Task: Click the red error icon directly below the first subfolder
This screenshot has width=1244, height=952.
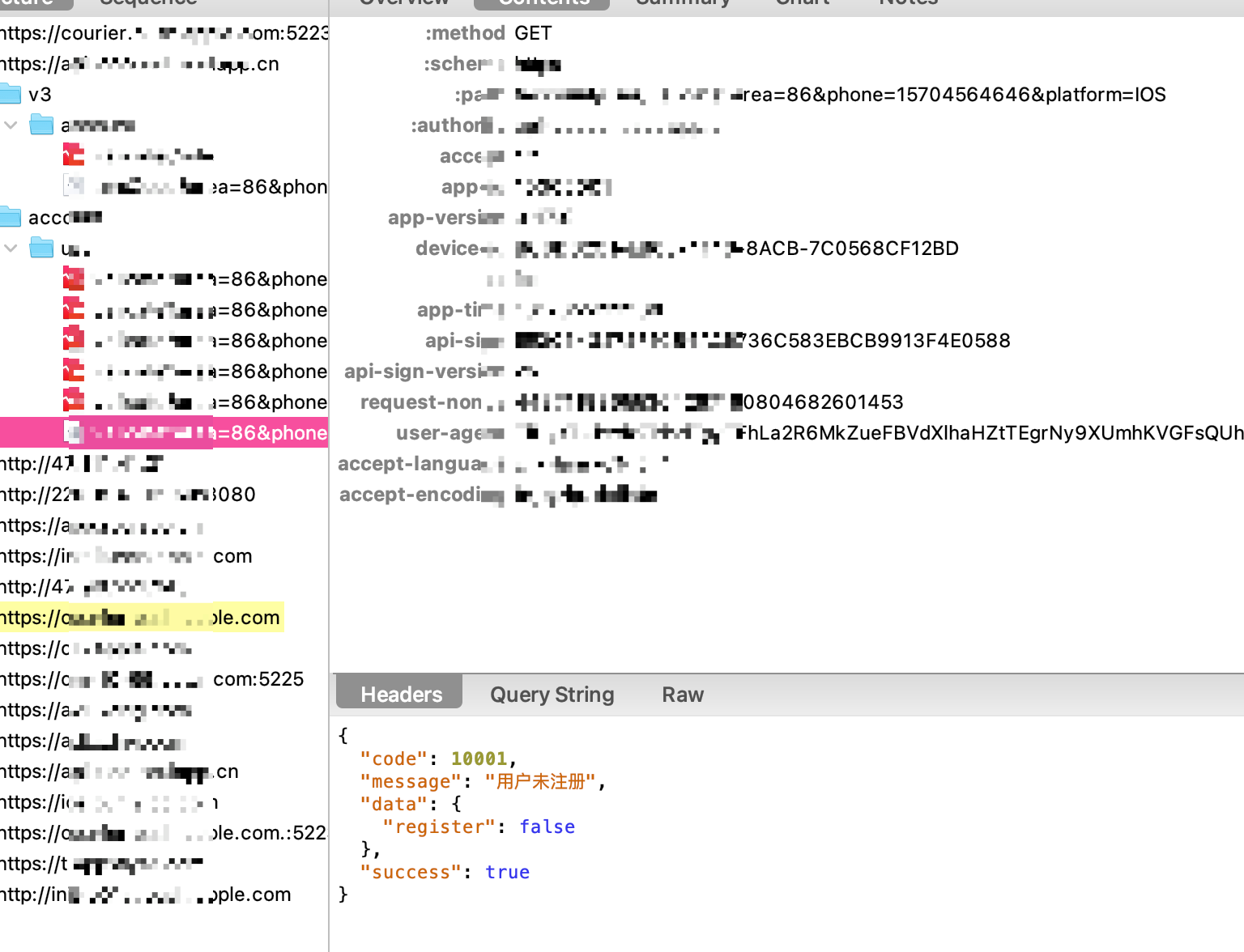Action: coord(74,155)
